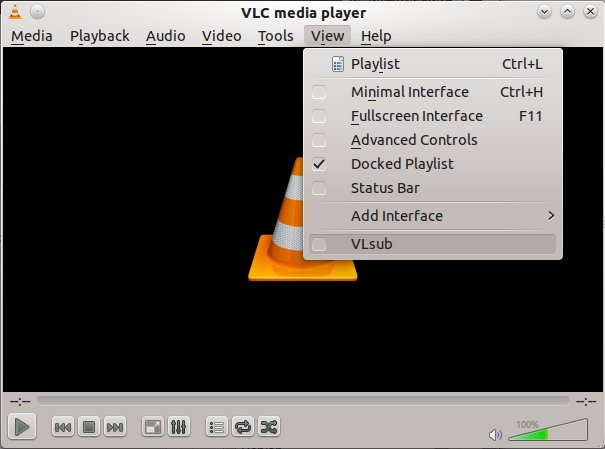Open the Help menu
This screenshot has height=449, width=605.
376,36
